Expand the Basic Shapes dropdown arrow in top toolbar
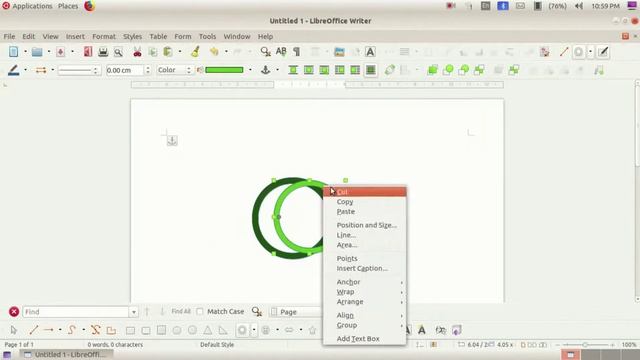Screen dimensions: 640x360 (x=590, y=52)
